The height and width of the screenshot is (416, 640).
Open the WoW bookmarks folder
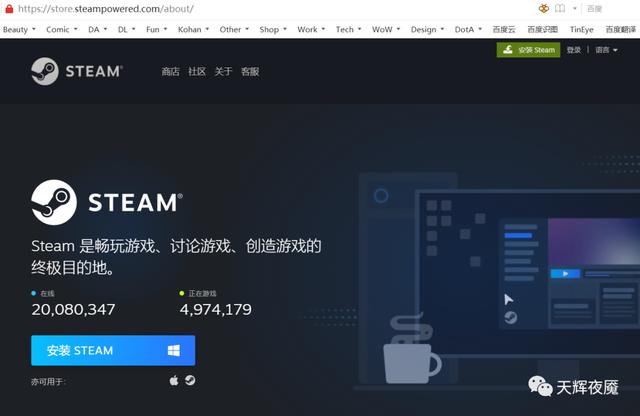[386, 29]
